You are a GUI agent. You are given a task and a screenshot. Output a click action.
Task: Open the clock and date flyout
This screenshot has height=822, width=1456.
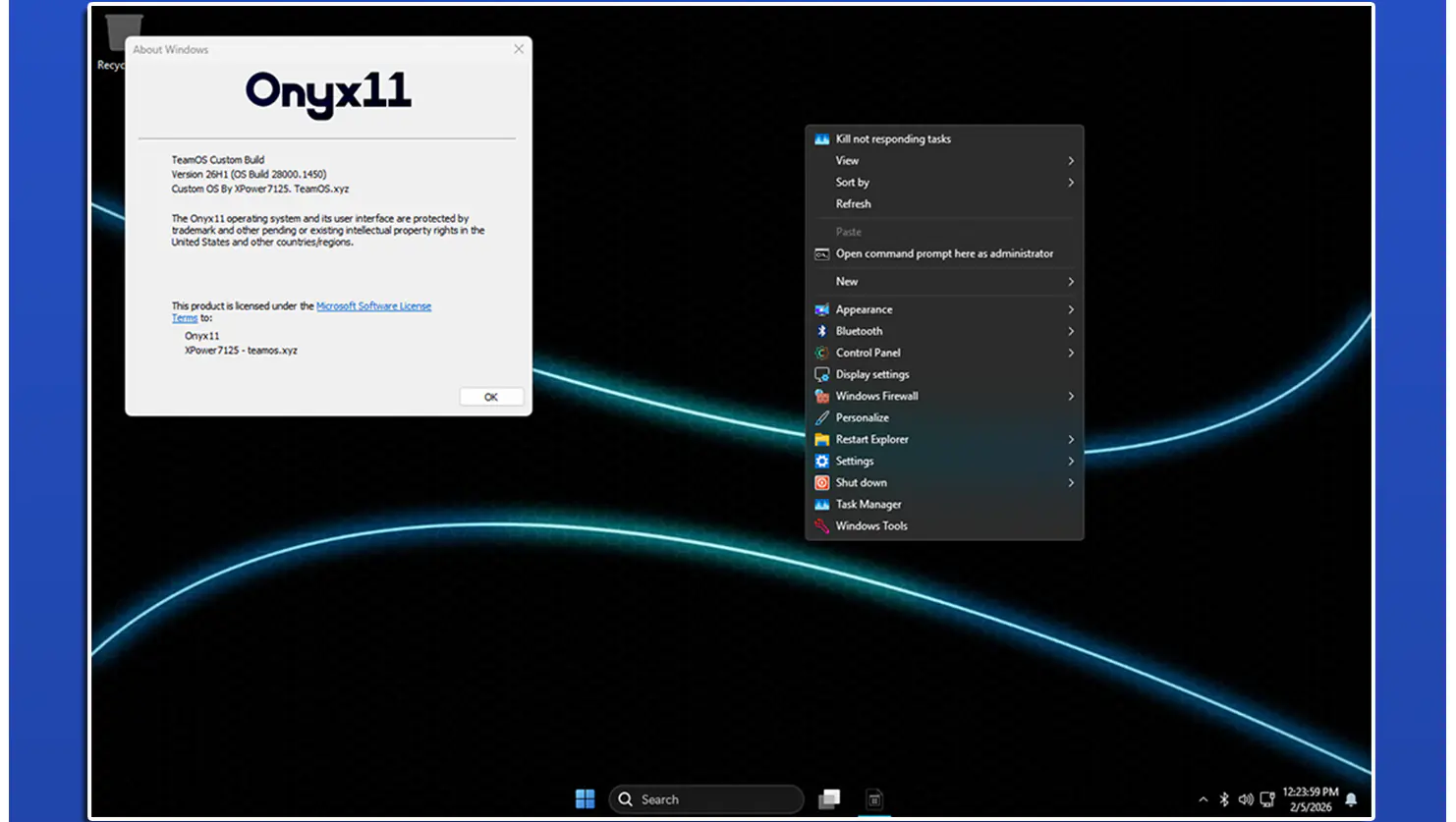1310,799
